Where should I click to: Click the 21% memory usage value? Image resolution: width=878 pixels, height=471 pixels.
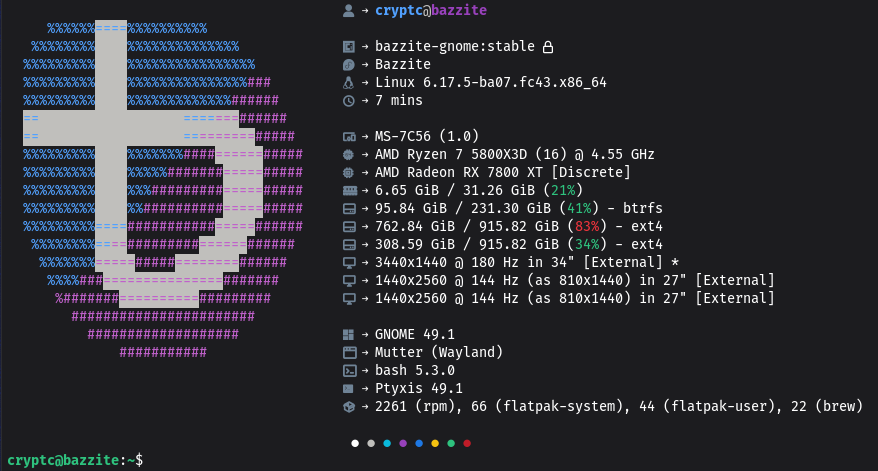point(563,190)
